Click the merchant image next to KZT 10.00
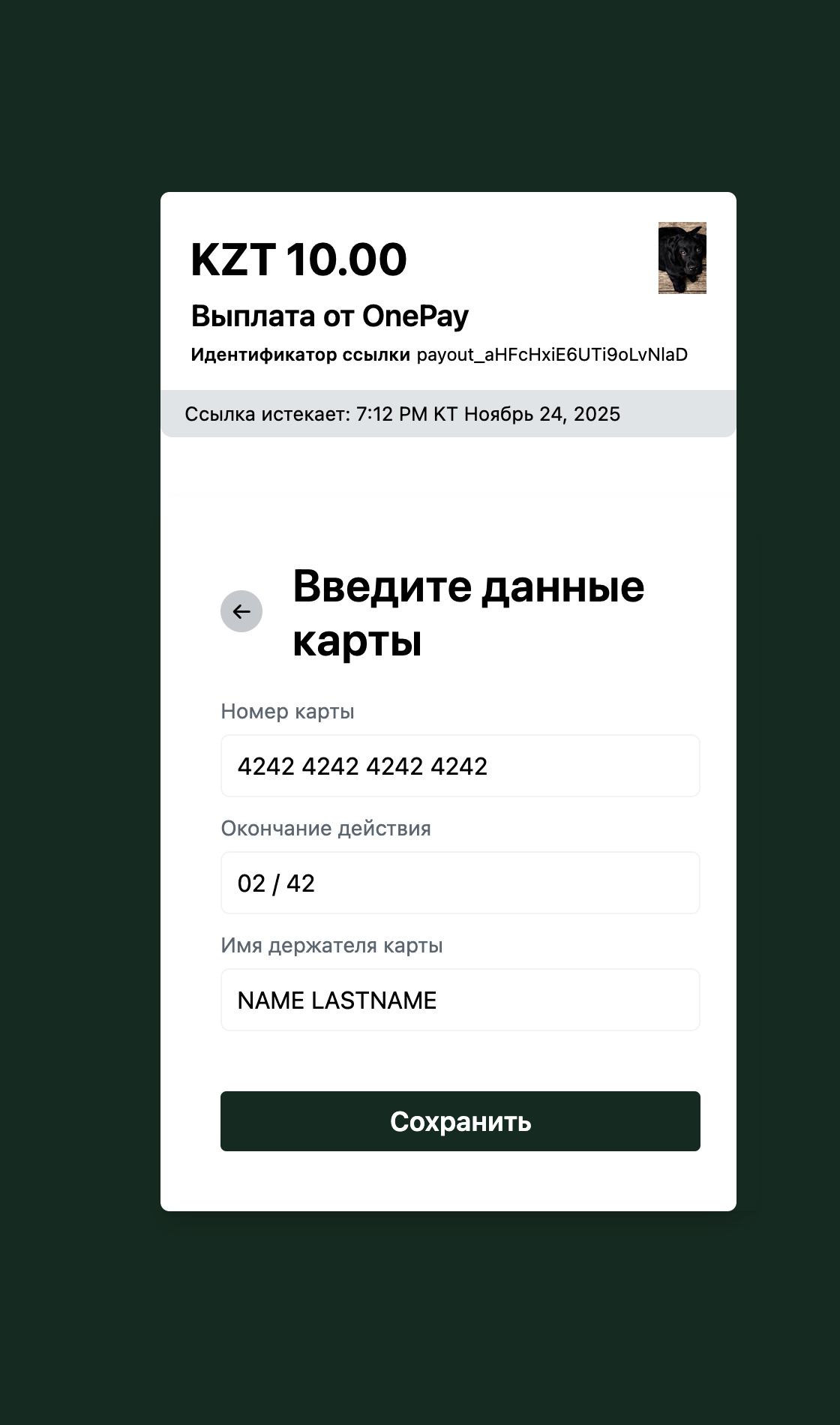 [681, 257]
